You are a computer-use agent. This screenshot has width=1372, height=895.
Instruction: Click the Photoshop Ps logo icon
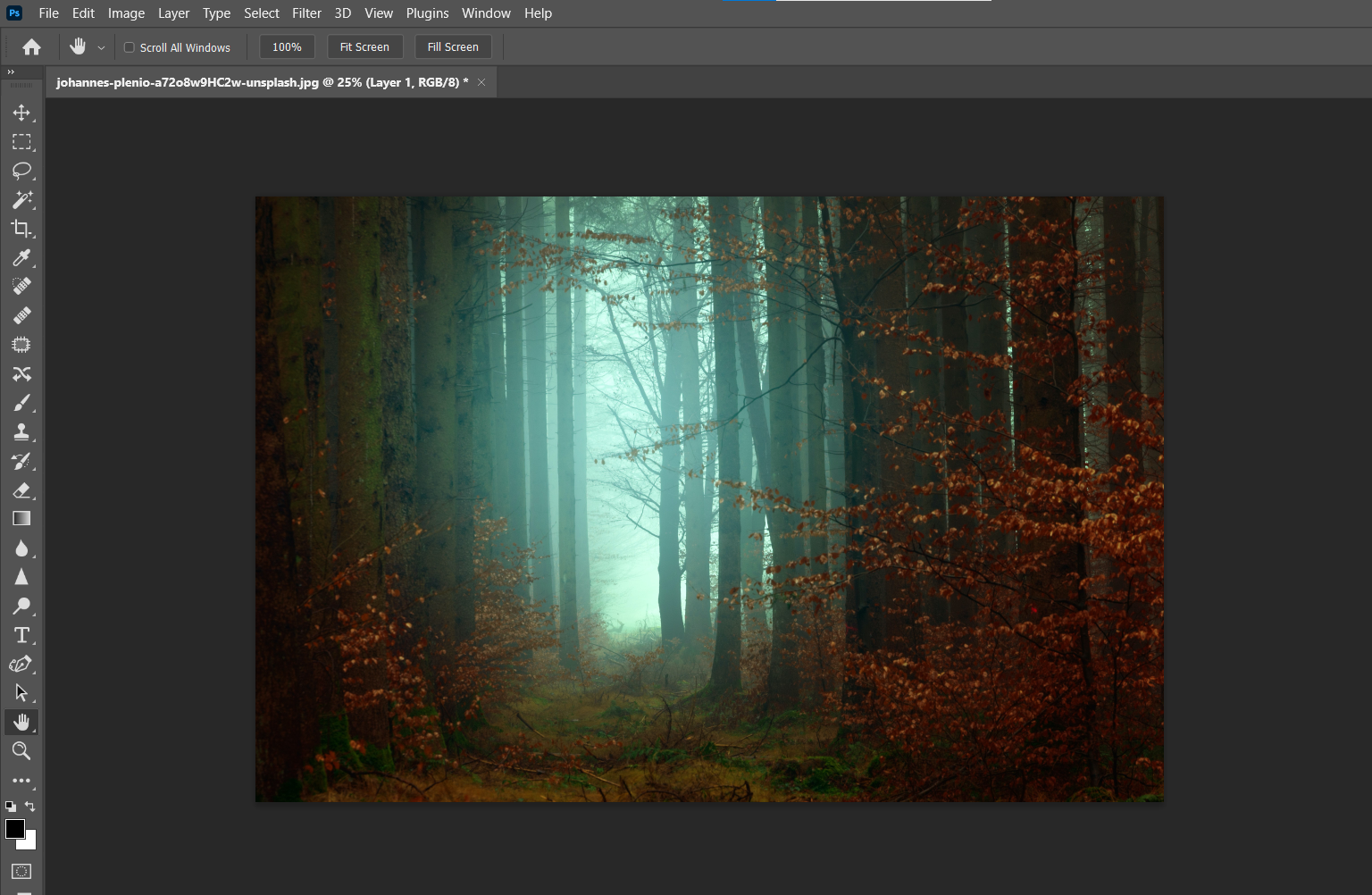[x=14, y=13]
